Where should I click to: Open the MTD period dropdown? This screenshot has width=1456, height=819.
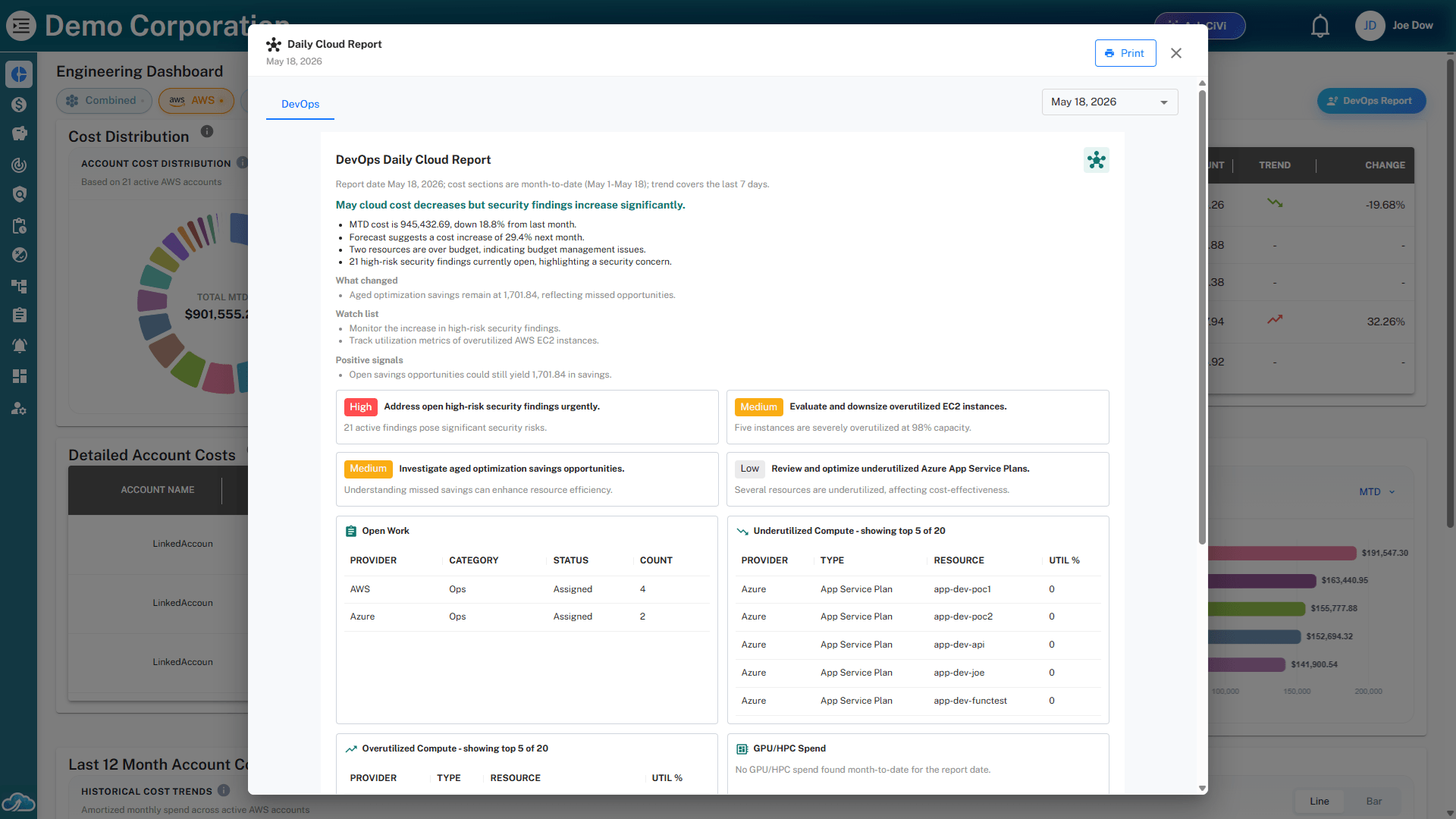1376,492
